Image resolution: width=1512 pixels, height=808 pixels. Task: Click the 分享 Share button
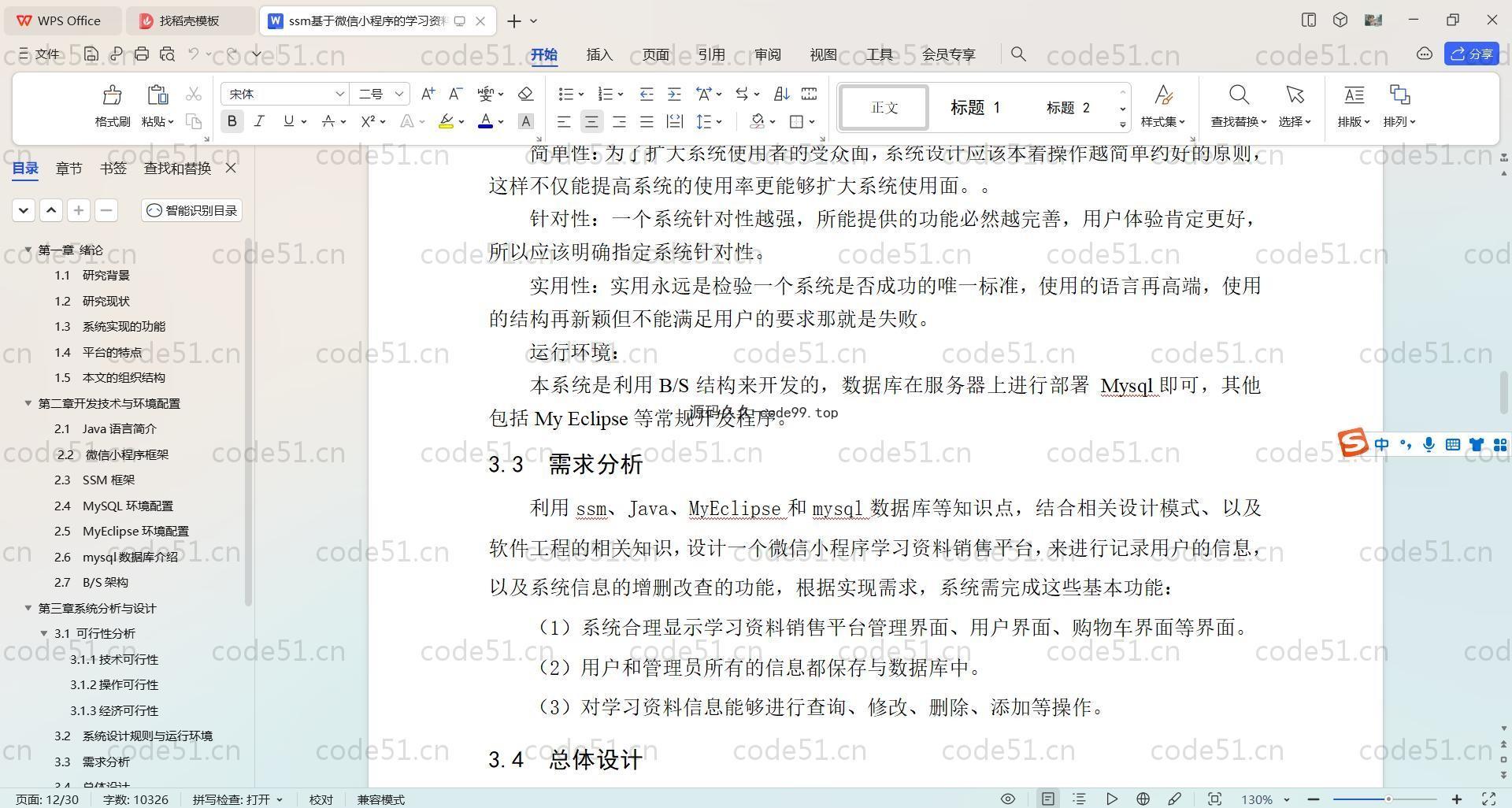pyautogui.click(x=1472, y=54)
